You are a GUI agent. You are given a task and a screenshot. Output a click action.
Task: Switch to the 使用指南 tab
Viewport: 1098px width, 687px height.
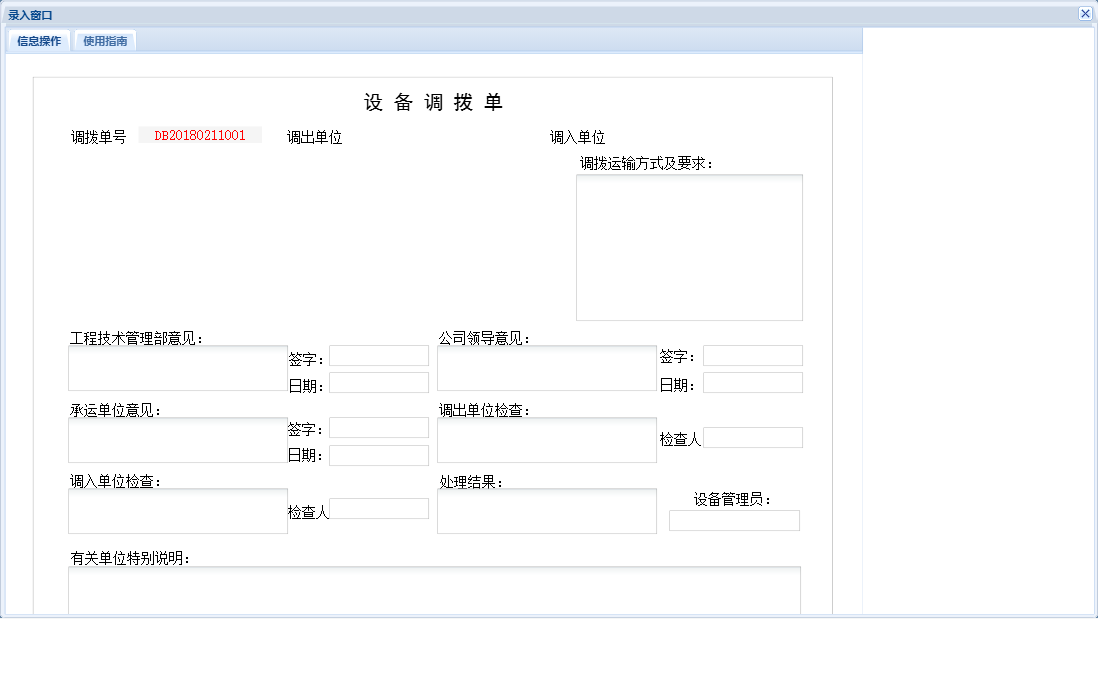click(104, 41)
